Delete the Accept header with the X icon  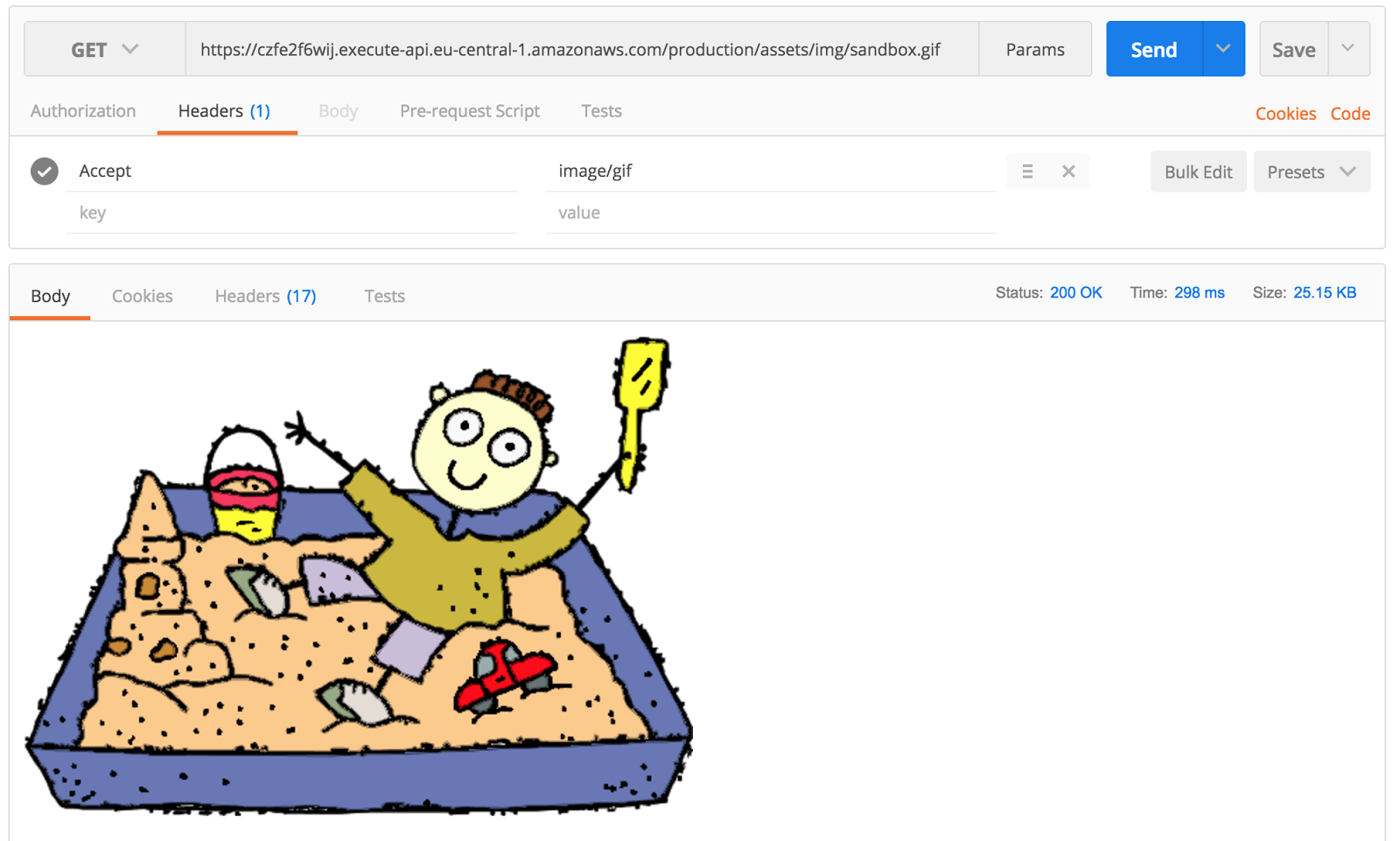click(x=1068, y=172)
